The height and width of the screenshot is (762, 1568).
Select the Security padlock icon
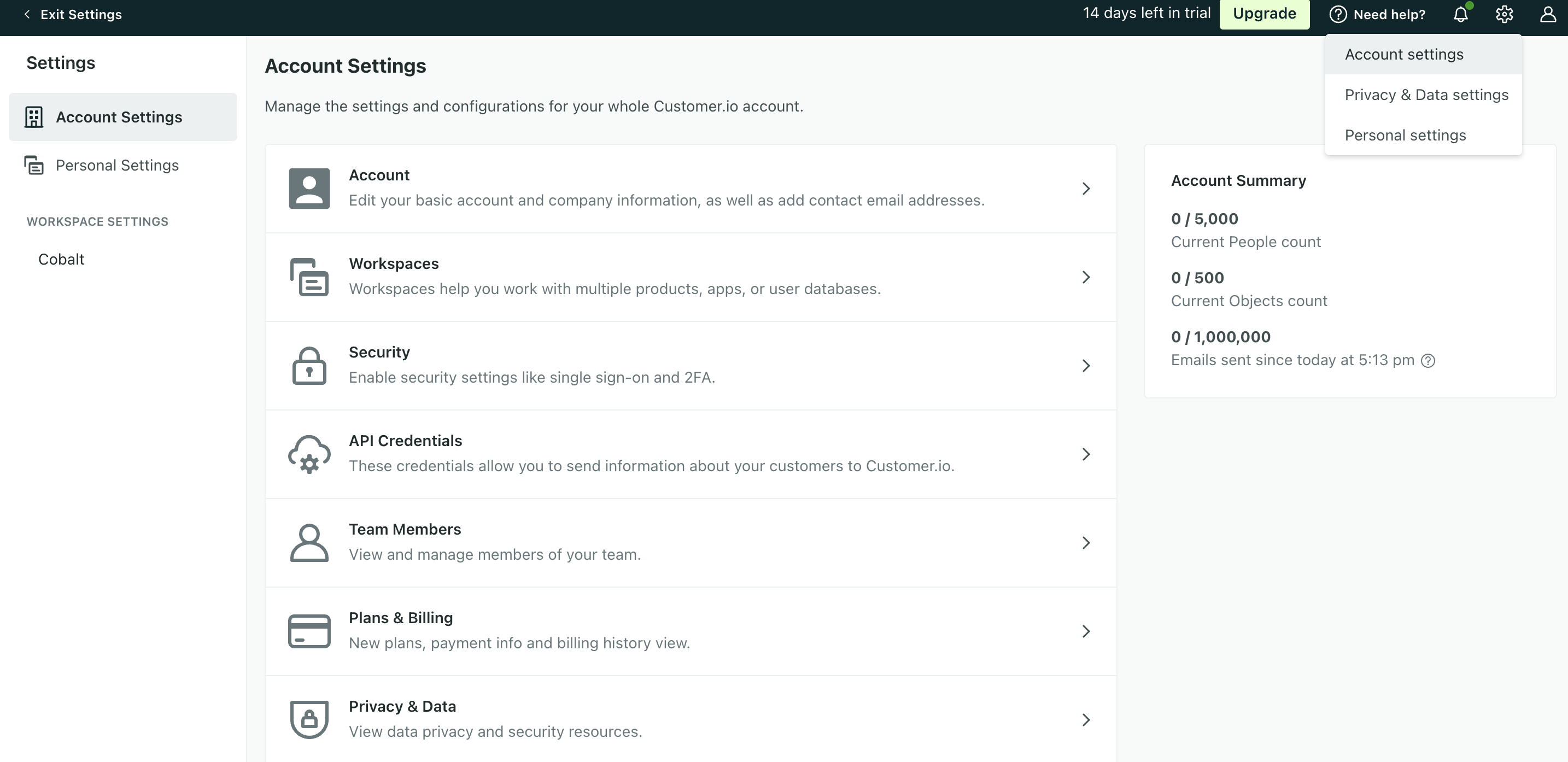click(309, 365)
